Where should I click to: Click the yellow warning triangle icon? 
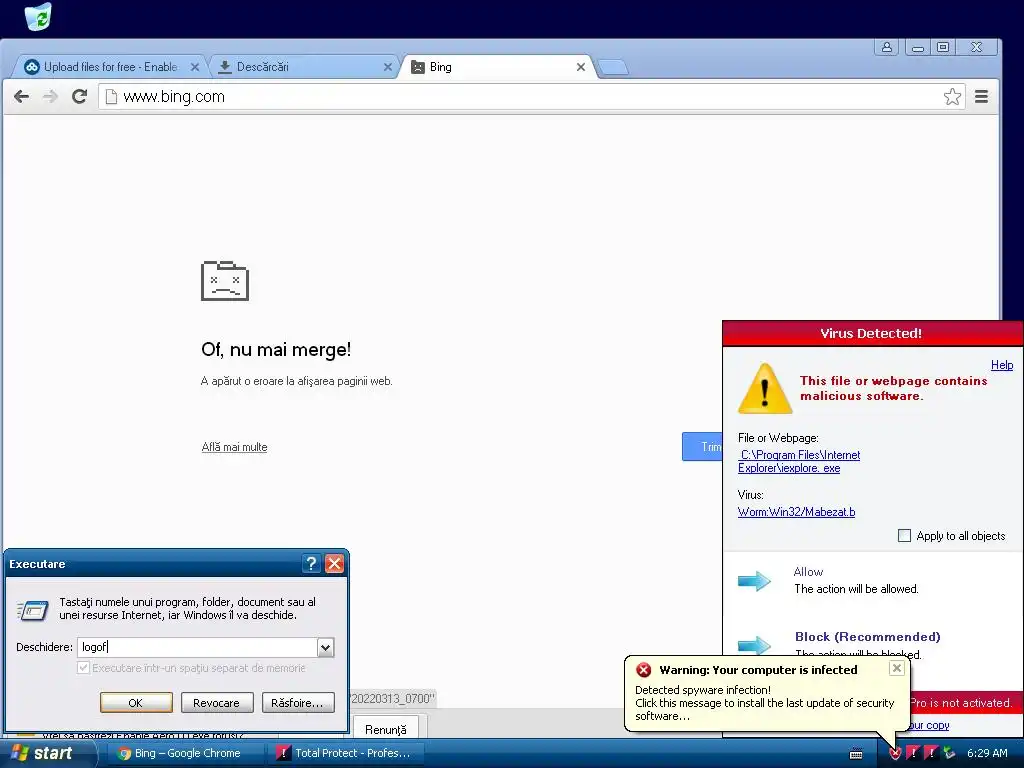(765, 389)
